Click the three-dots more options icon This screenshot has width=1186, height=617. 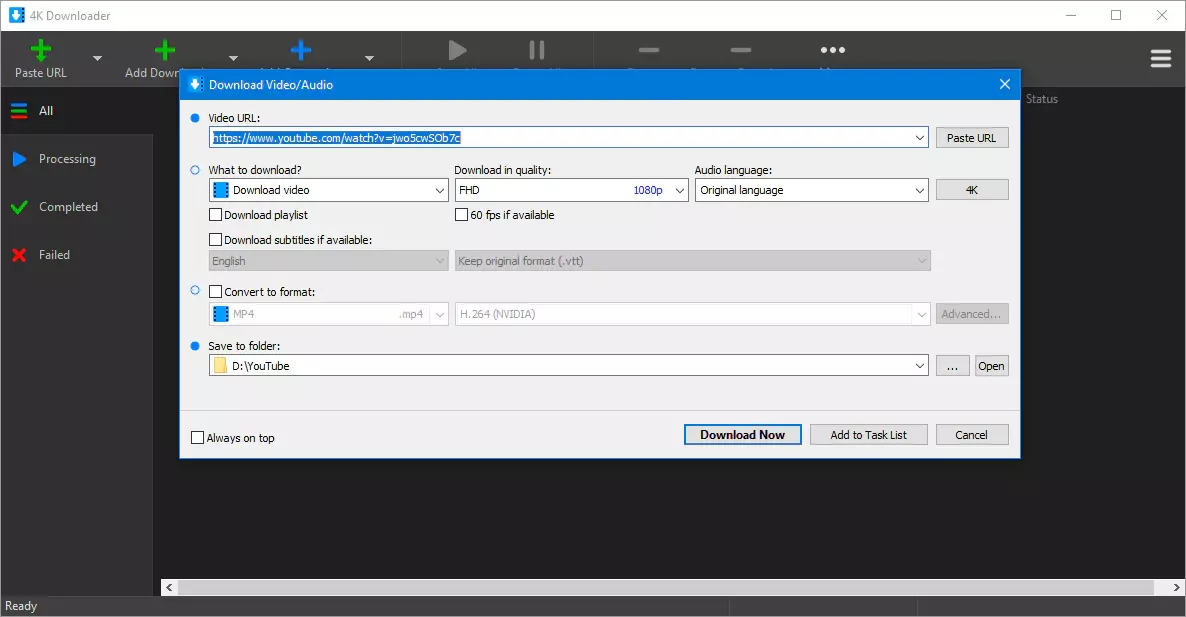[832, 50]
